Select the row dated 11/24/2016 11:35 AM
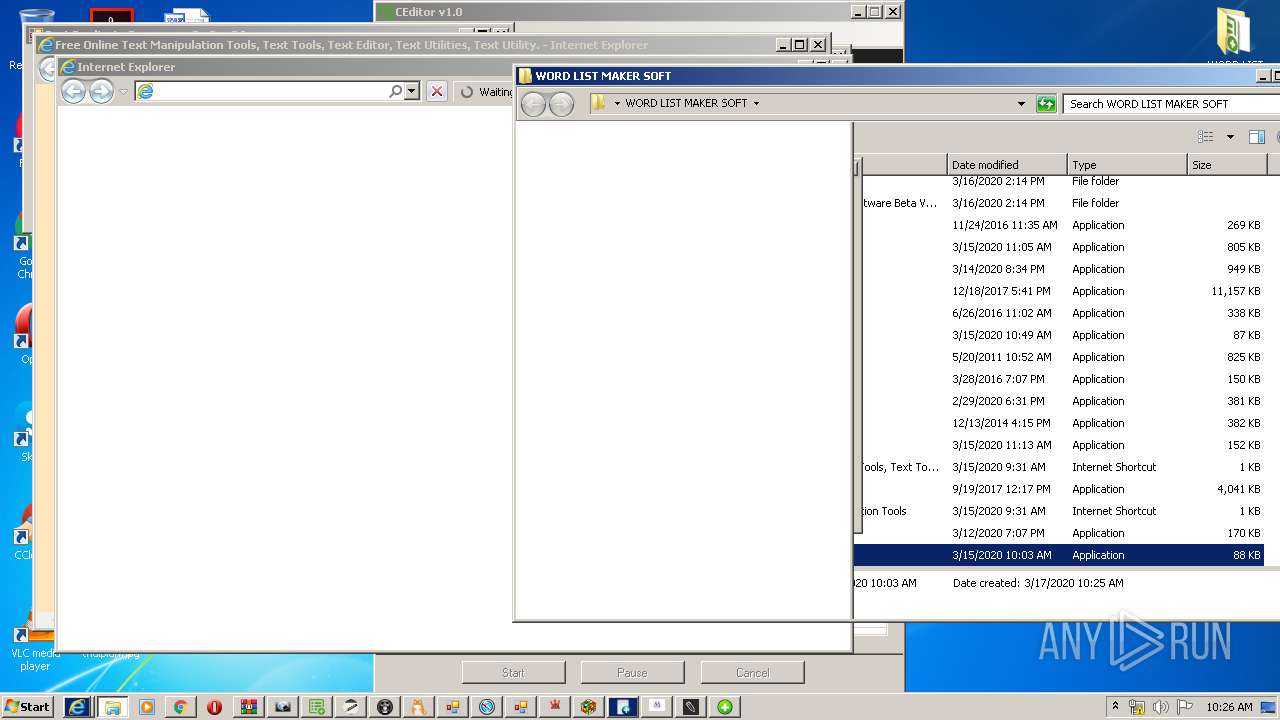The height and width of the screenshot is (720, 1280). [x=1060, y=225]
